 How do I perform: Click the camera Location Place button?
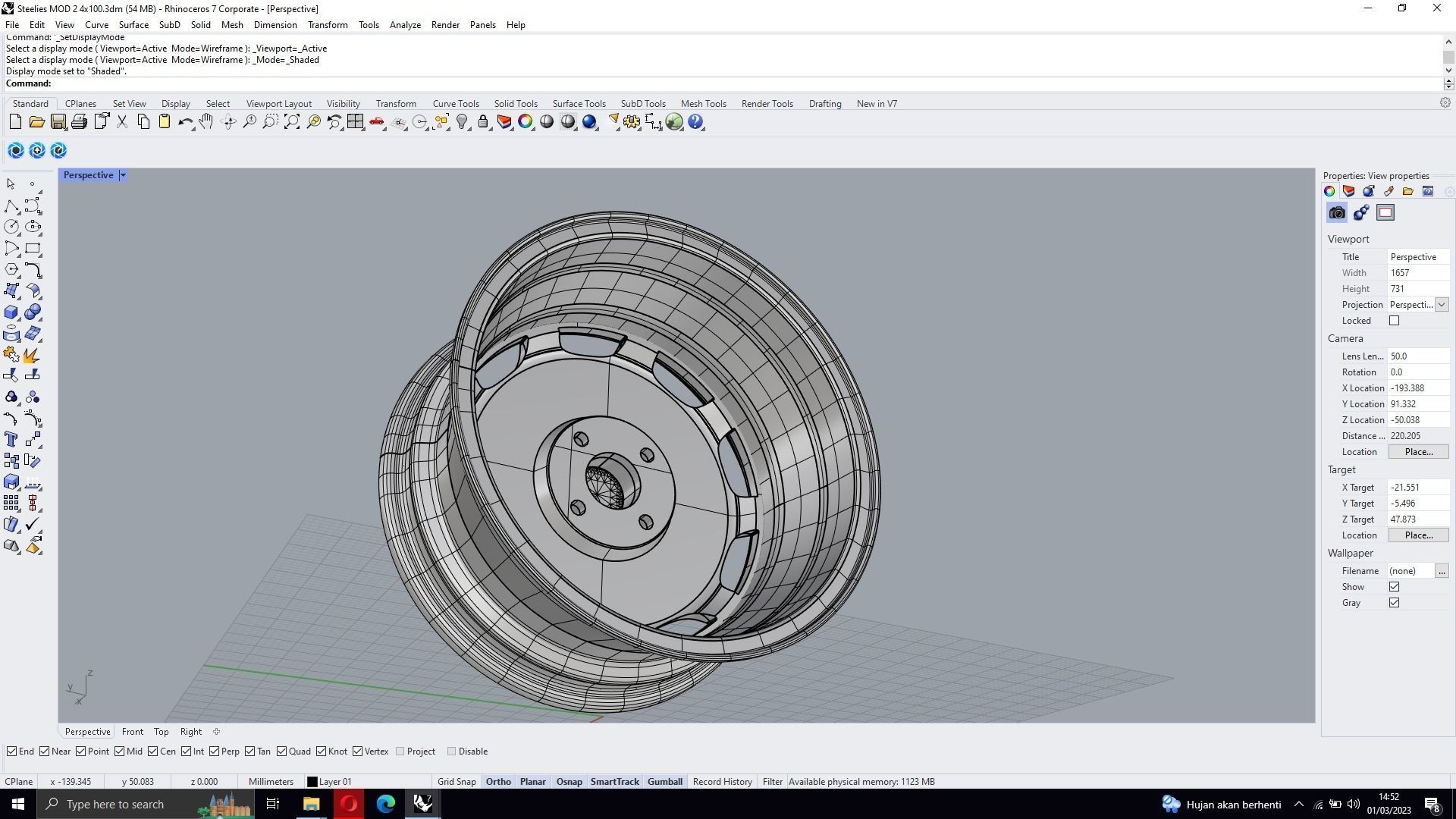click(1418, 452)
